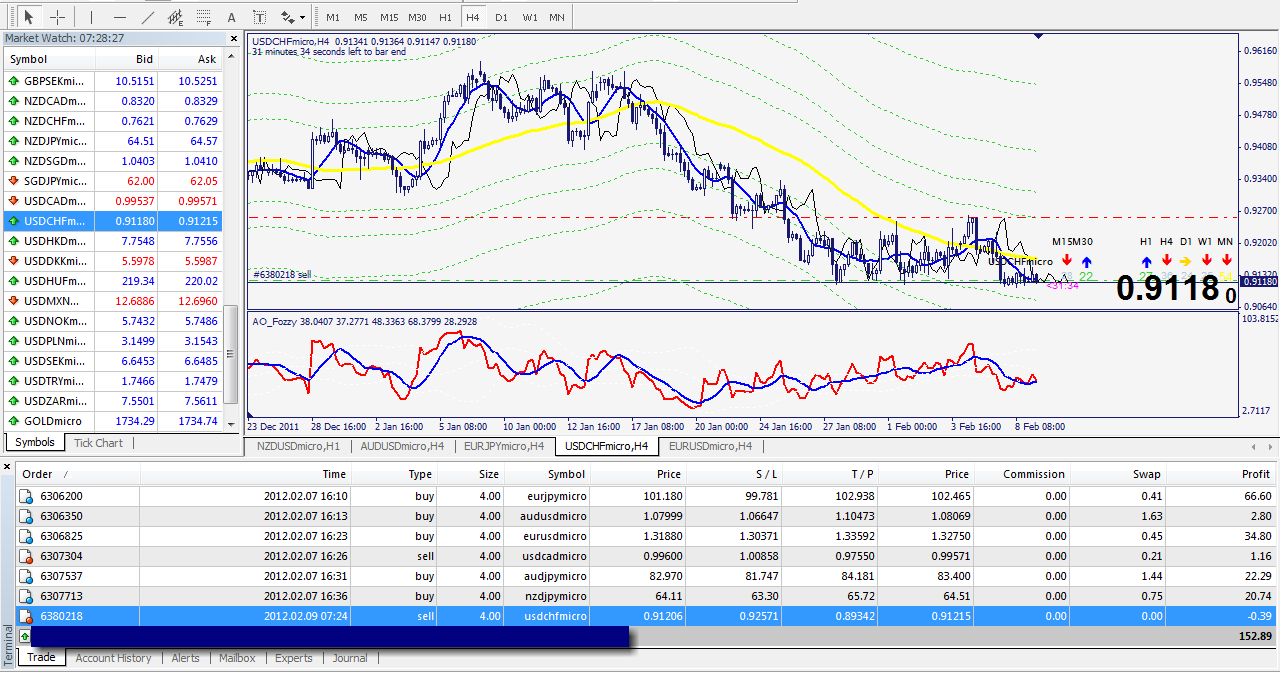Sort orders by the Profit column header
This screenshot has height=673, width=1280.
(1221, 474)
